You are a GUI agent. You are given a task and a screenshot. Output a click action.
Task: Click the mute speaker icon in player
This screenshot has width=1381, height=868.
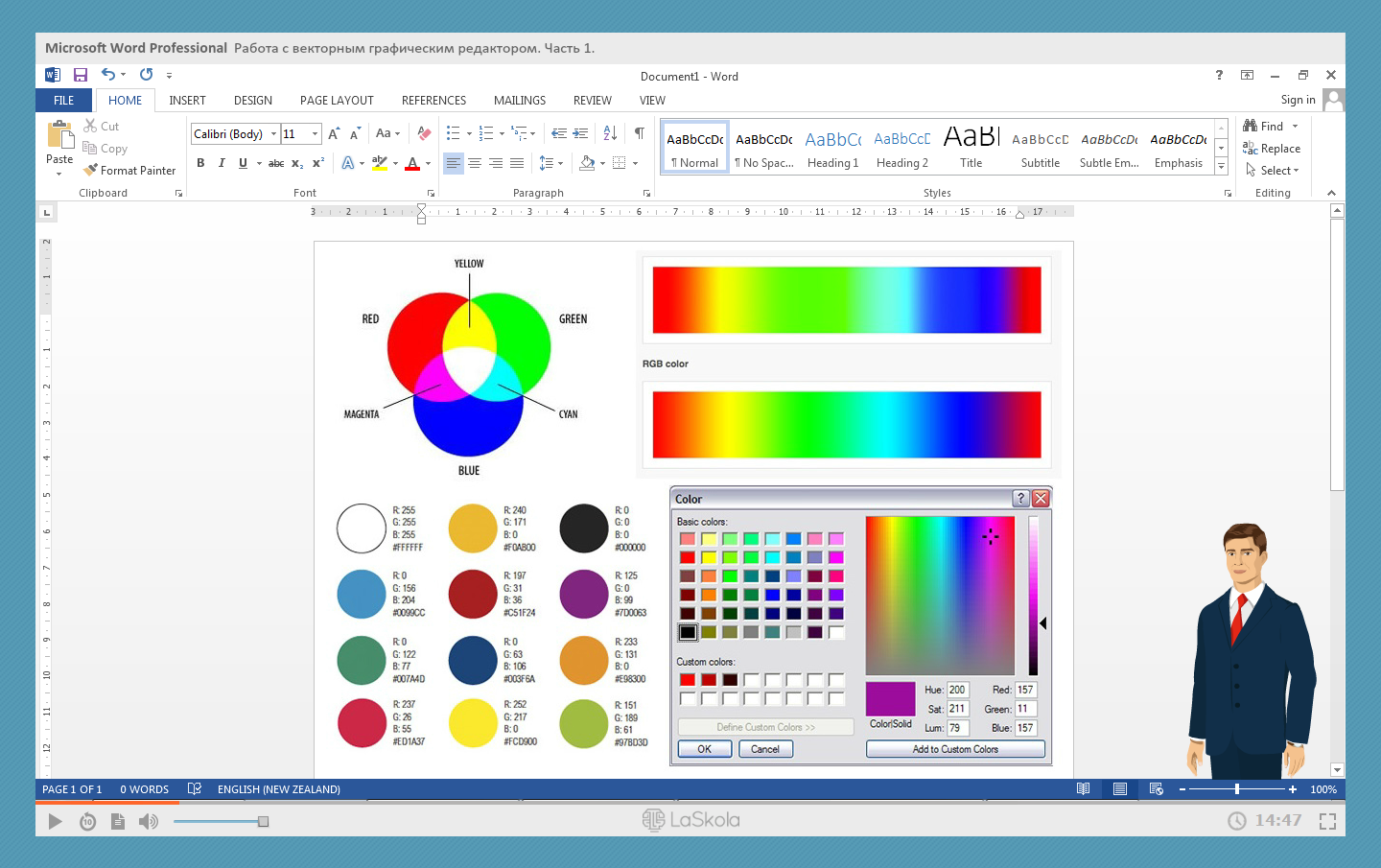click(x=148, y=821)
